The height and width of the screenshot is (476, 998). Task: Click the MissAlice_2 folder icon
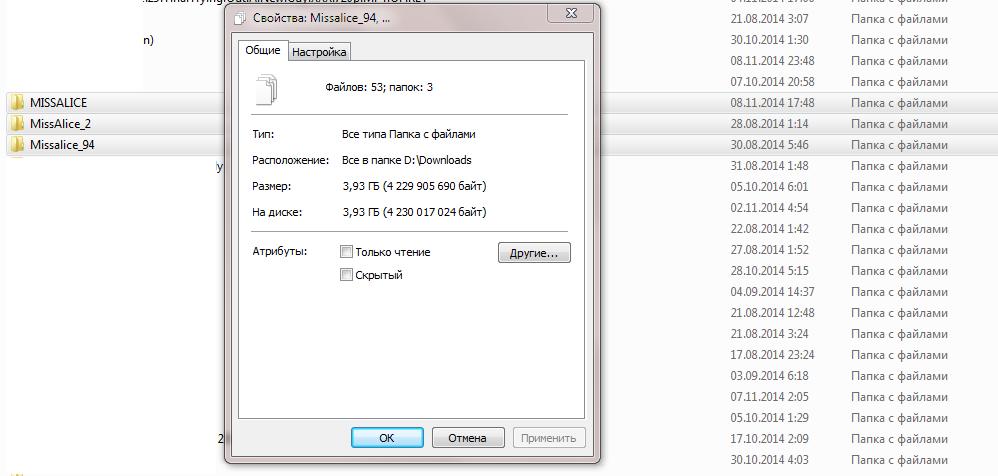[x=17, y=123]
